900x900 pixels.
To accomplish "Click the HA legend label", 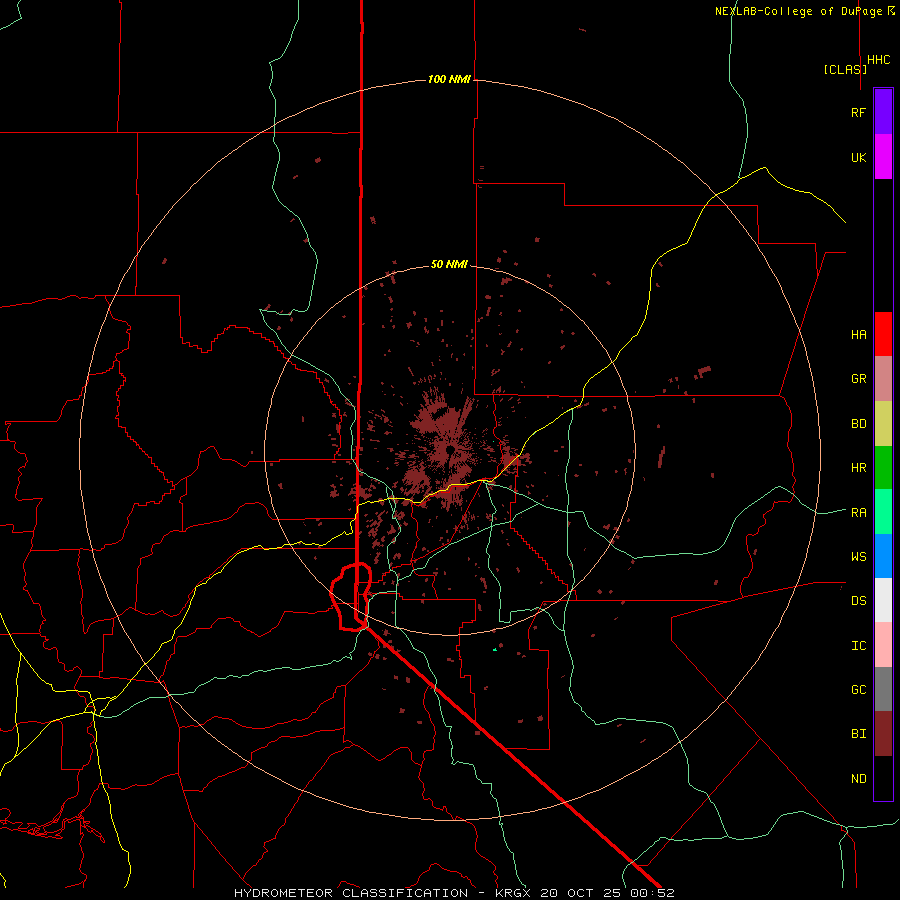I will point(858,334).
